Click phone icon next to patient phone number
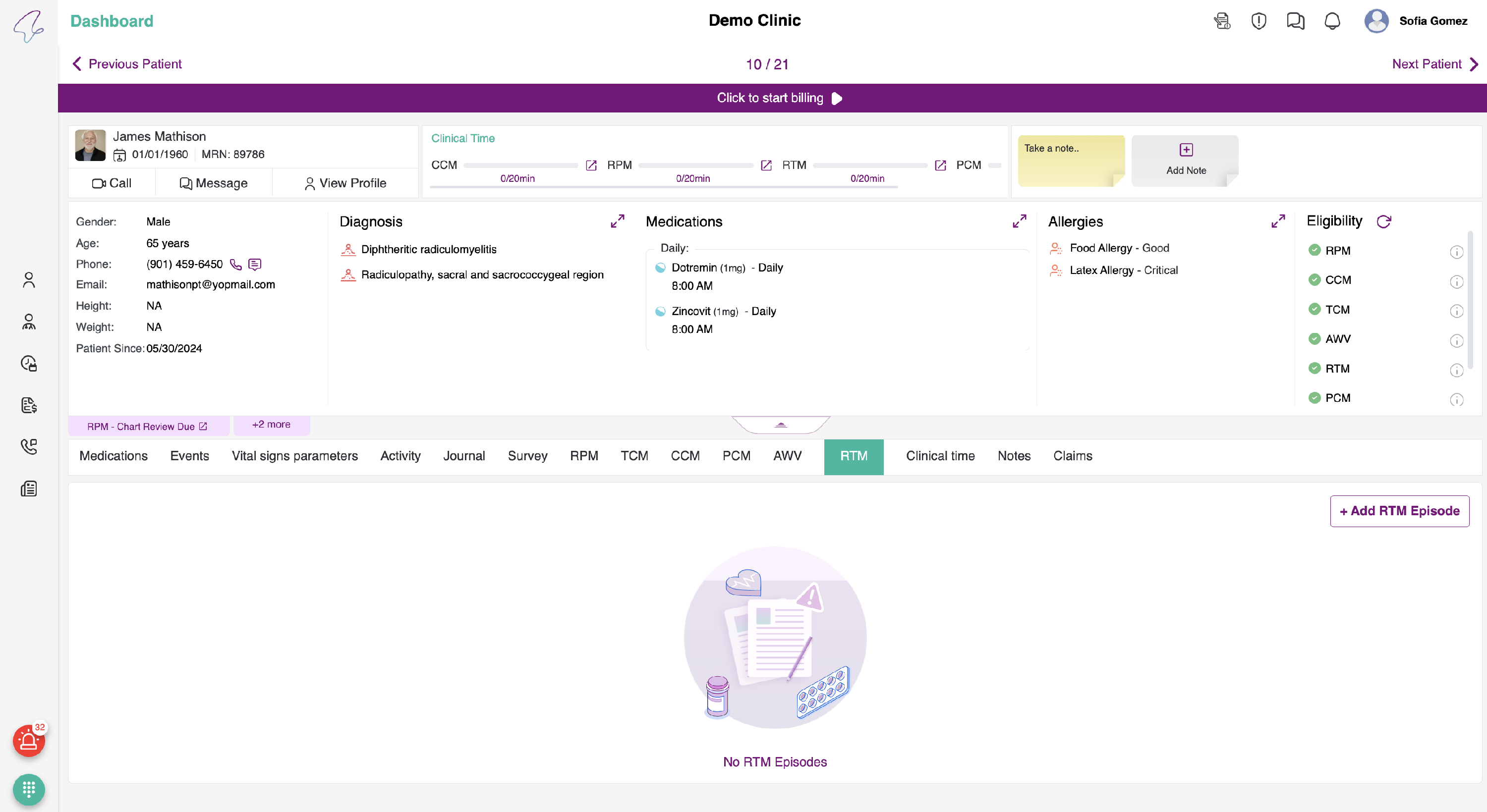The image size is (1487, 812). tap(235, 265)
